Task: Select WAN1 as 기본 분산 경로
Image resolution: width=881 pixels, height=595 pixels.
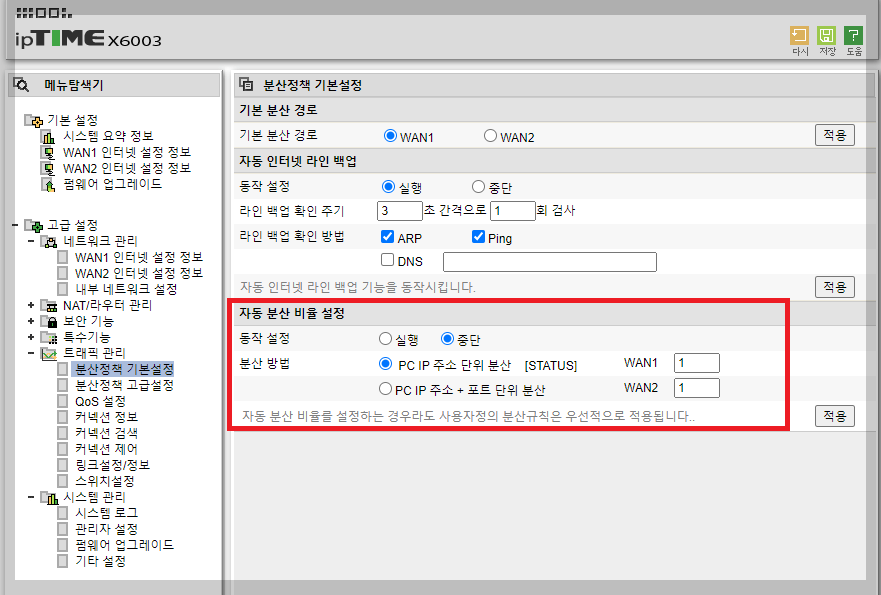Action: pos(390,136)
